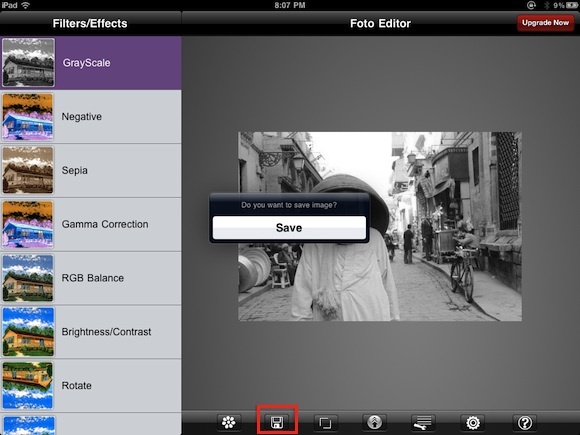Tap the flower effects icon in bottom toolbar

click(229, 422)
